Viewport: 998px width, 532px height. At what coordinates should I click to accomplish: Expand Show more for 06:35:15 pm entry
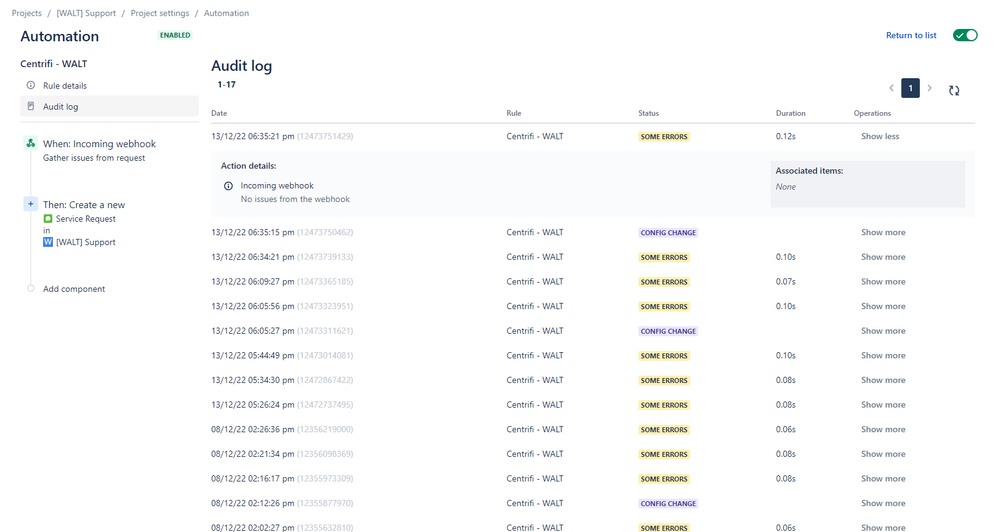point(883,232)
